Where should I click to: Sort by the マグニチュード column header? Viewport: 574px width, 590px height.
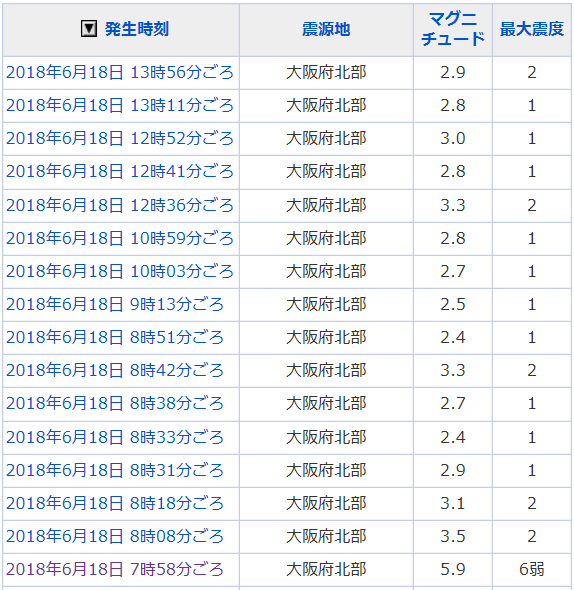tap(453, 29)
